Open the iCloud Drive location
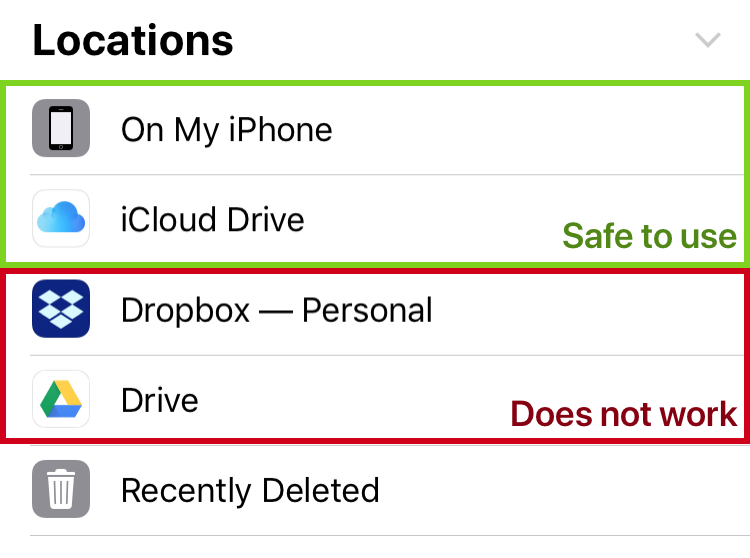Screen dimensions: 750x558 click(375, 219)
